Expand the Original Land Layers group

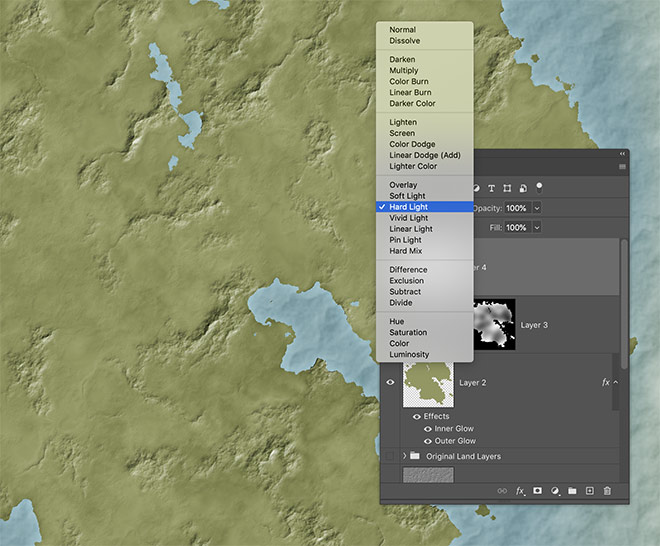405,456
